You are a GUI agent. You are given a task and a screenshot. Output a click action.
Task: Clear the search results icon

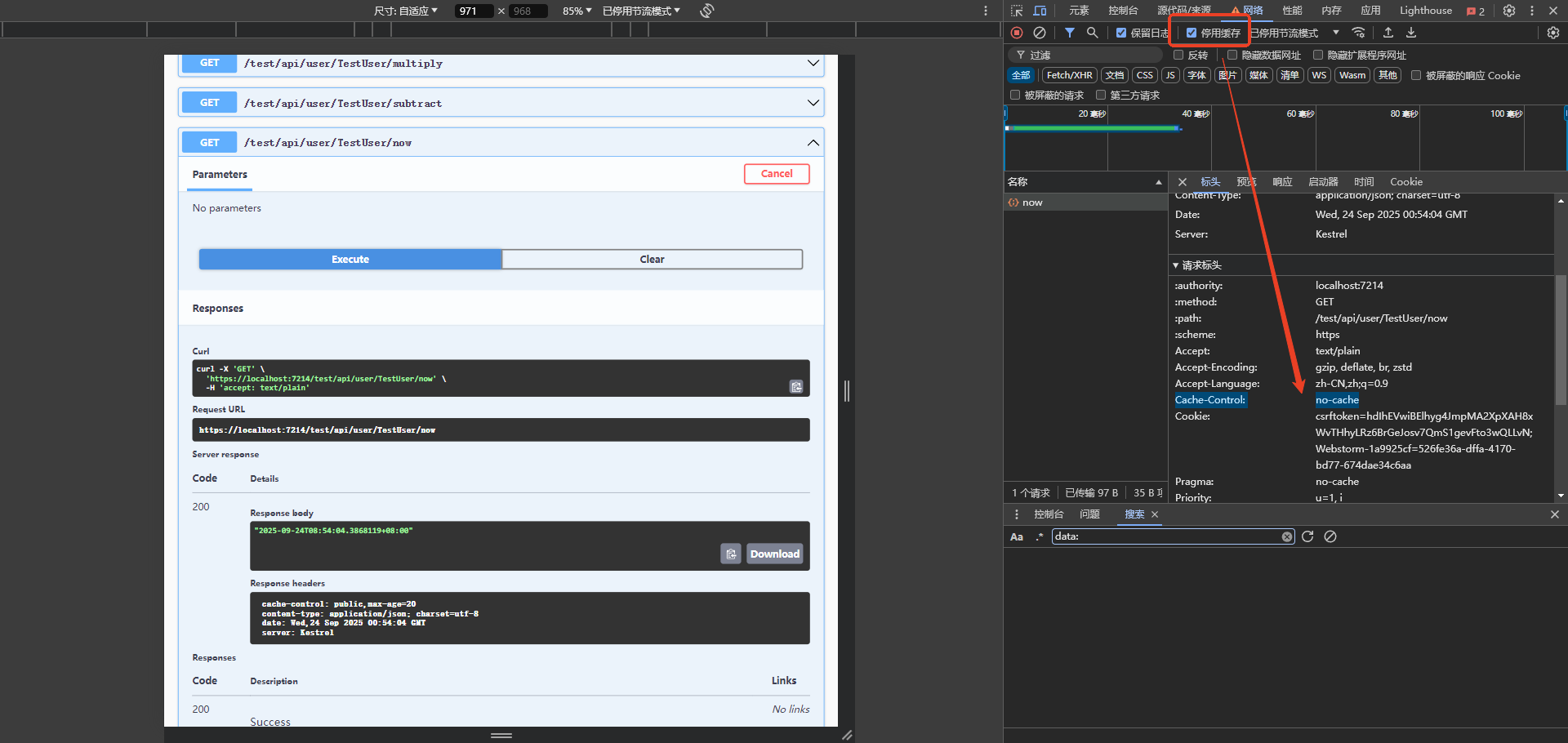pyautogui.click(x=1330, y=536)
